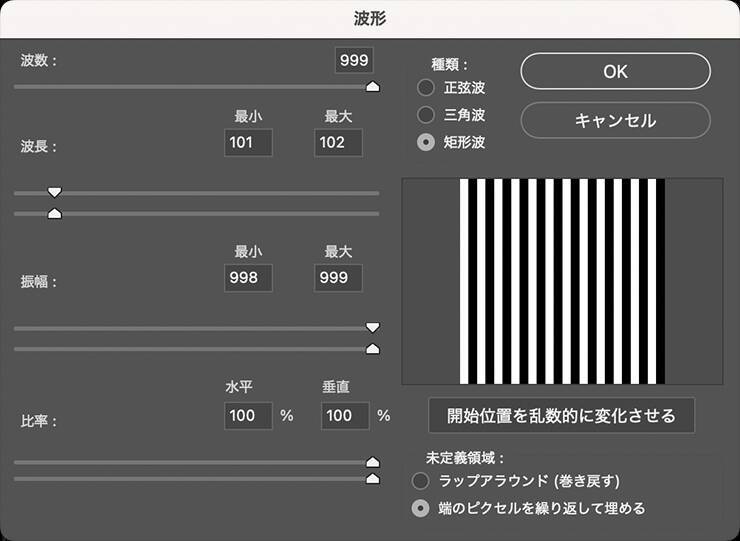Click the OK button
Image resolution: width=740 pixels, height=541 pixels.
click(615, 71)
